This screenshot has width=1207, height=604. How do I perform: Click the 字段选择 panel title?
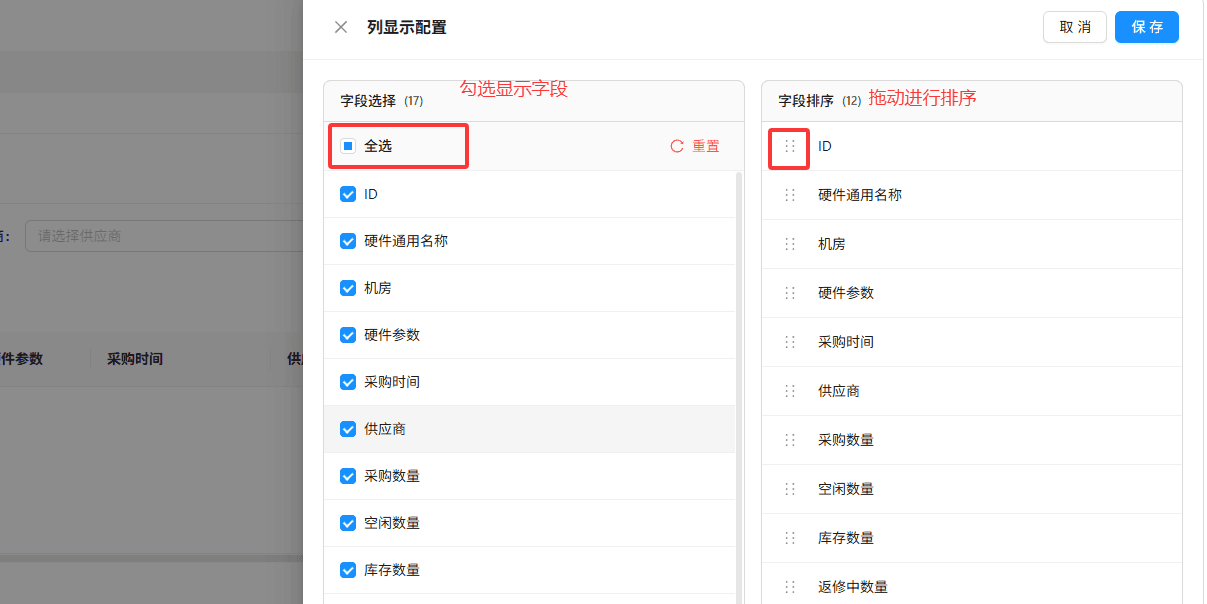(368, 101)
